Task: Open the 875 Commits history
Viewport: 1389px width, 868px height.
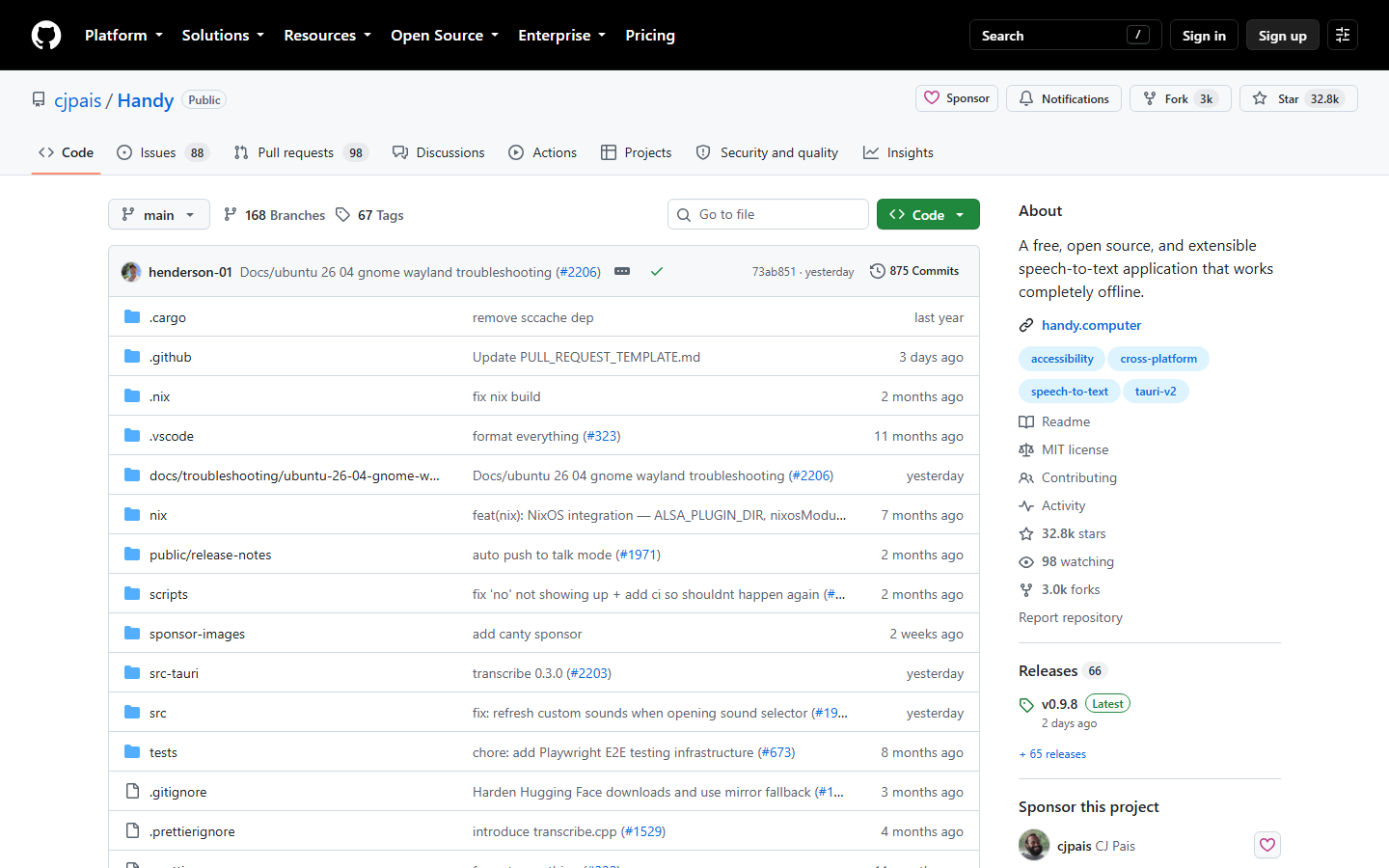Action: (914, 271)
